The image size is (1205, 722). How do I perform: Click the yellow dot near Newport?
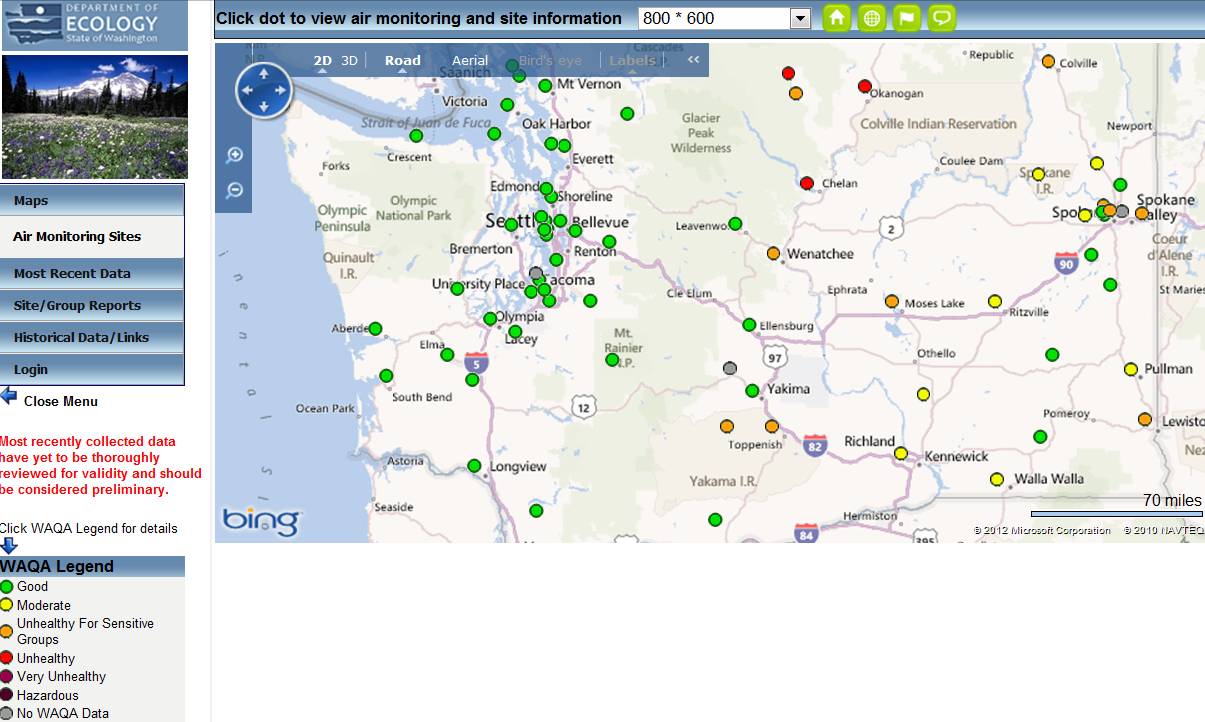[x=1097, y=163]
